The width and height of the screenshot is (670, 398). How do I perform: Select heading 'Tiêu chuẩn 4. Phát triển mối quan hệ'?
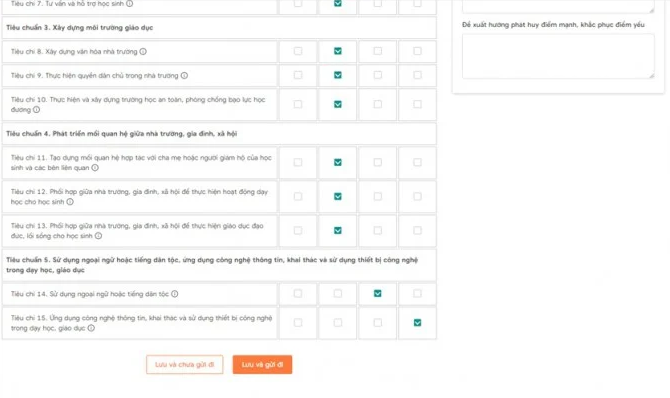point(122,133)
